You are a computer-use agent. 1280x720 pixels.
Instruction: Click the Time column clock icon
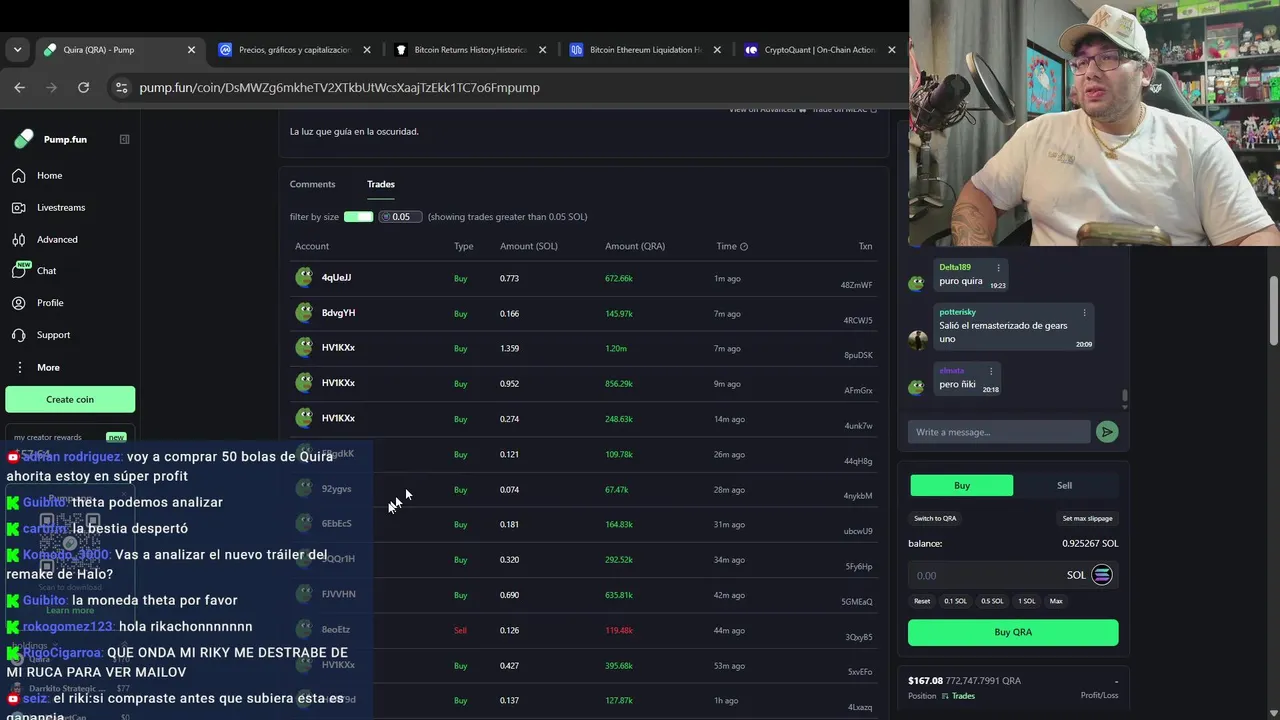[x=744, y=246]
